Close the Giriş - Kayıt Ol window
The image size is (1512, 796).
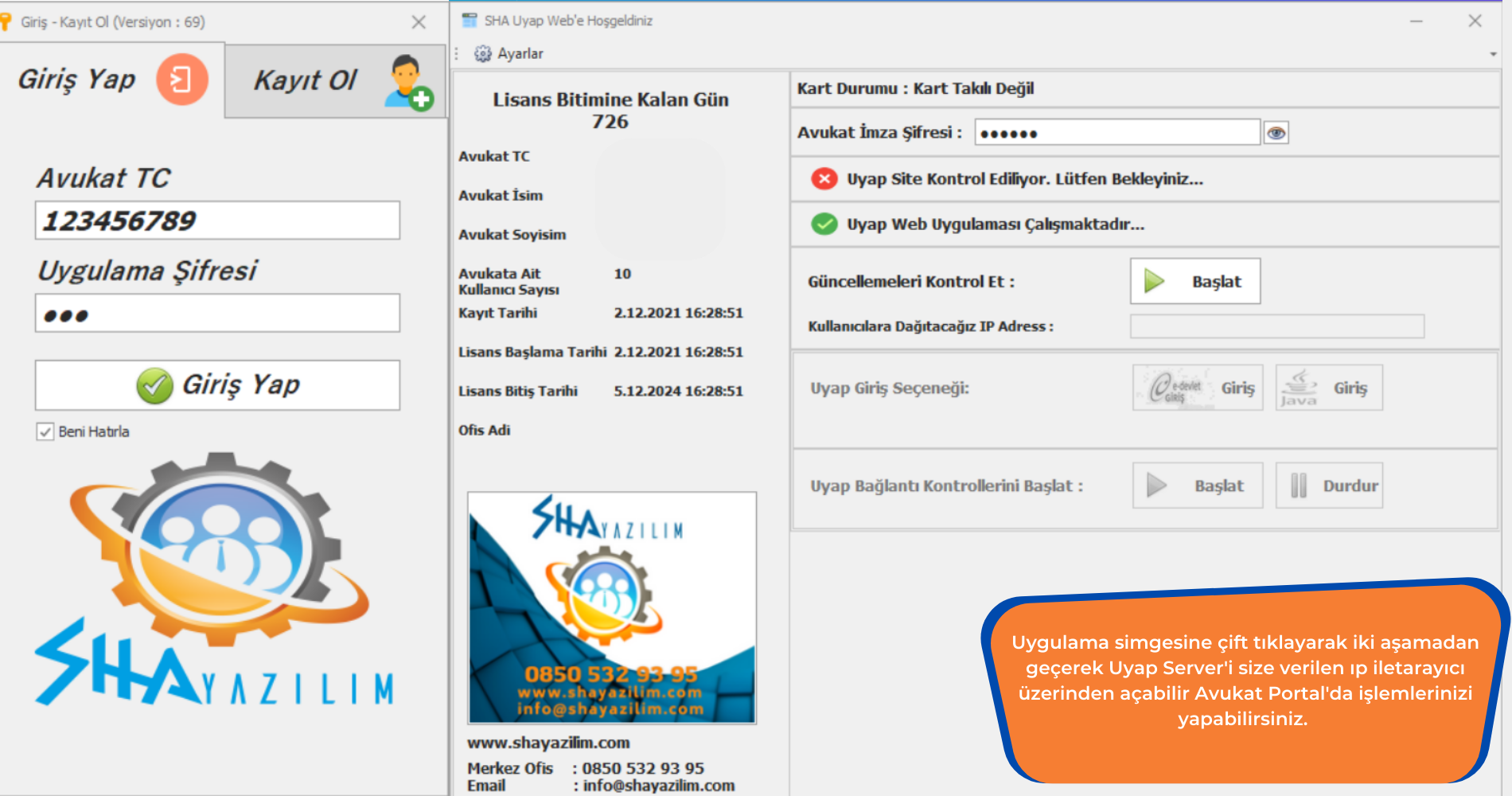419,22
